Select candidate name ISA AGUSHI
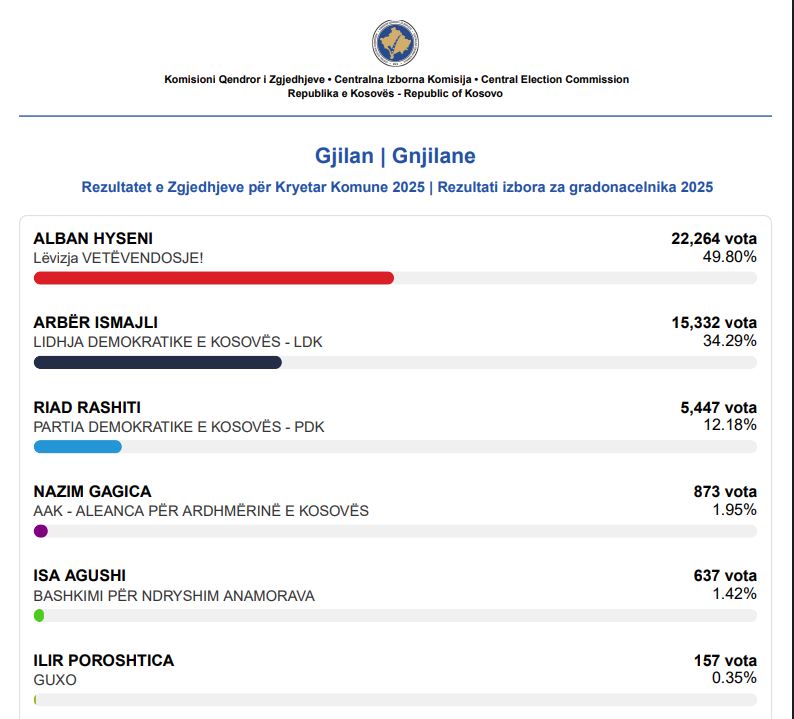Screen dimensions: 794x719 click(x=79, y=576)
